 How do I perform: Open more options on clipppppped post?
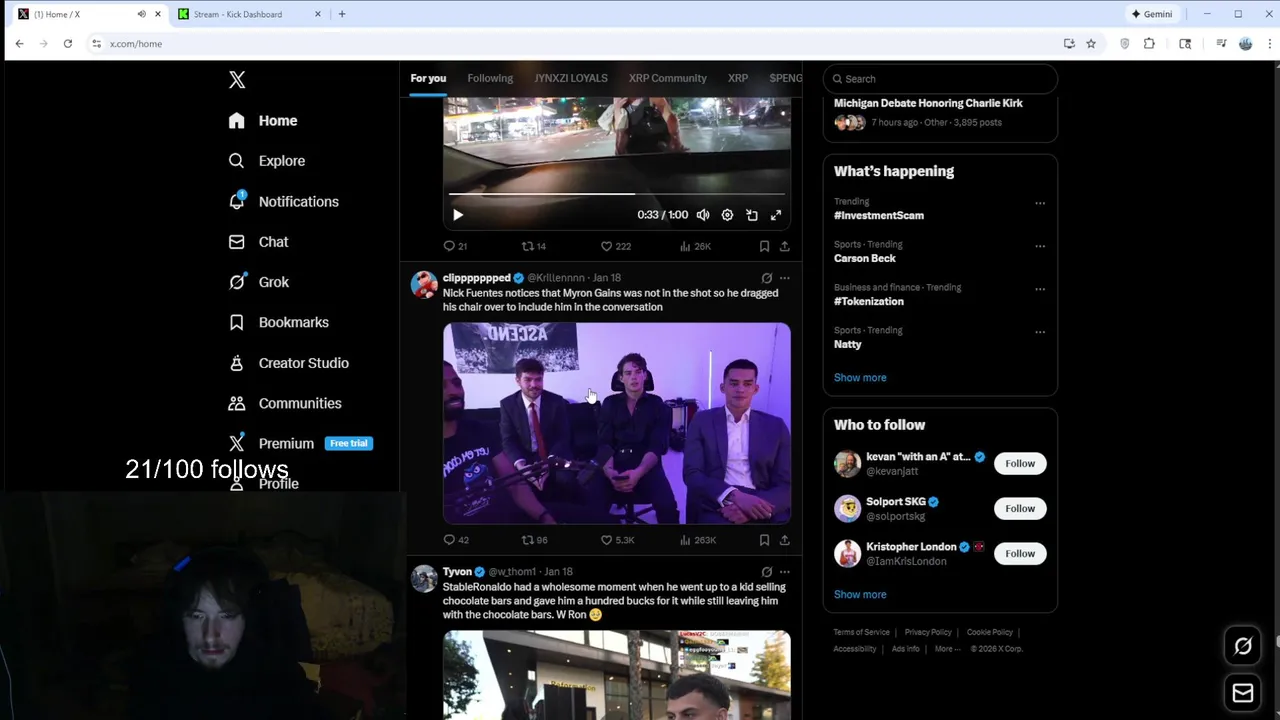point(785,278)
